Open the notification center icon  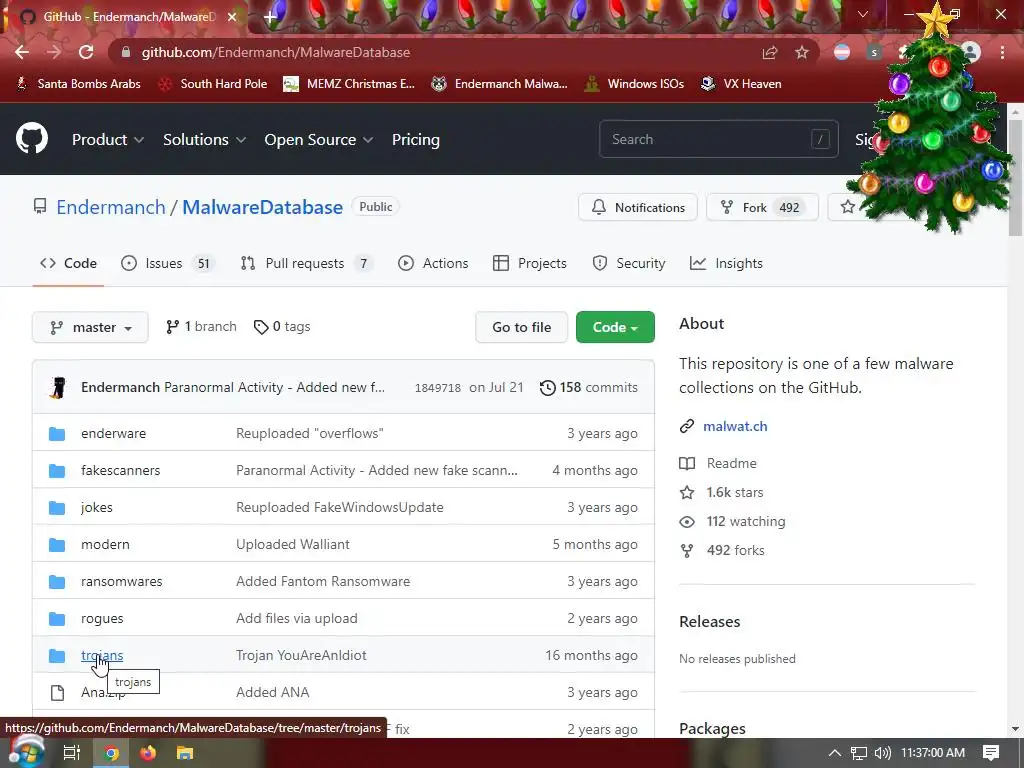pos(991,753)
